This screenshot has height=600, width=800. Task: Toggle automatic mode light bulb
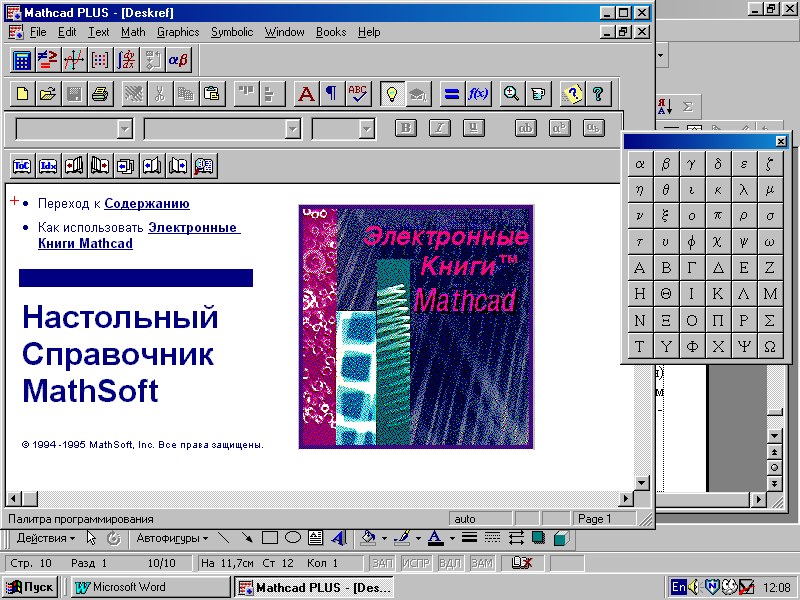click(x=392, y=94)
